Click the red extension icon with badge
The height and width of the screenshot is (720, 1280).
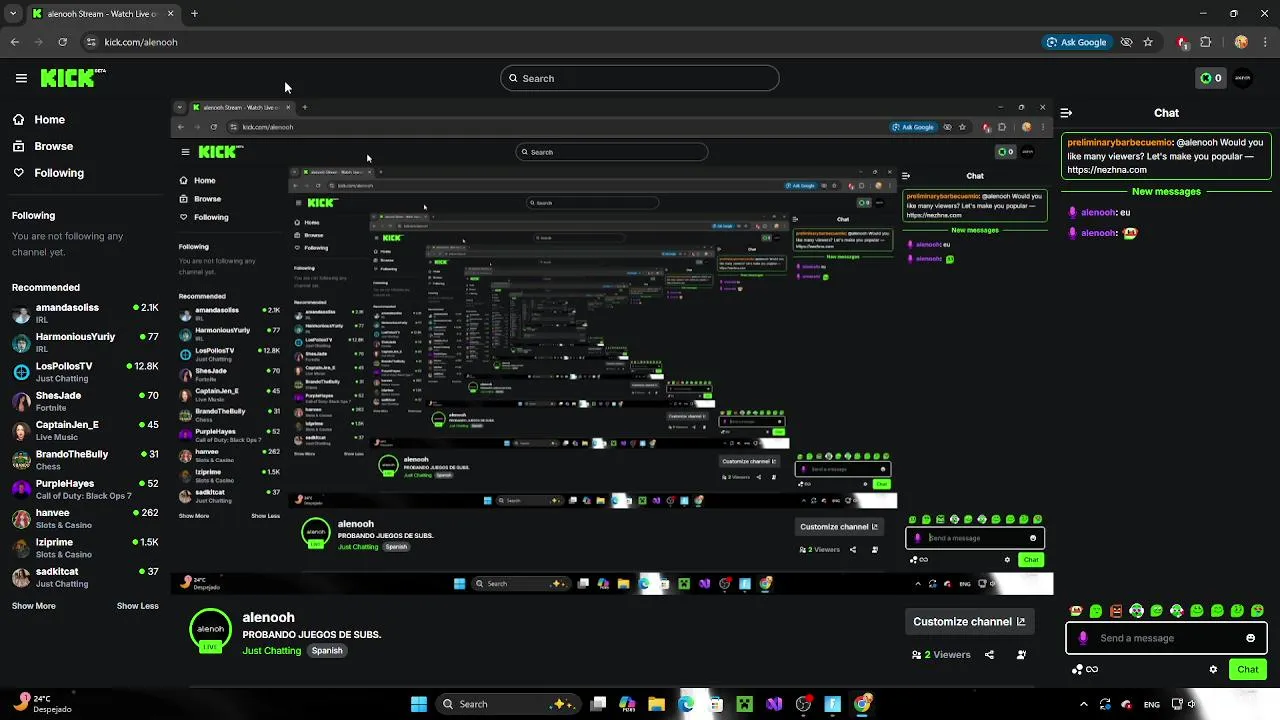[x=1182, y=42]
